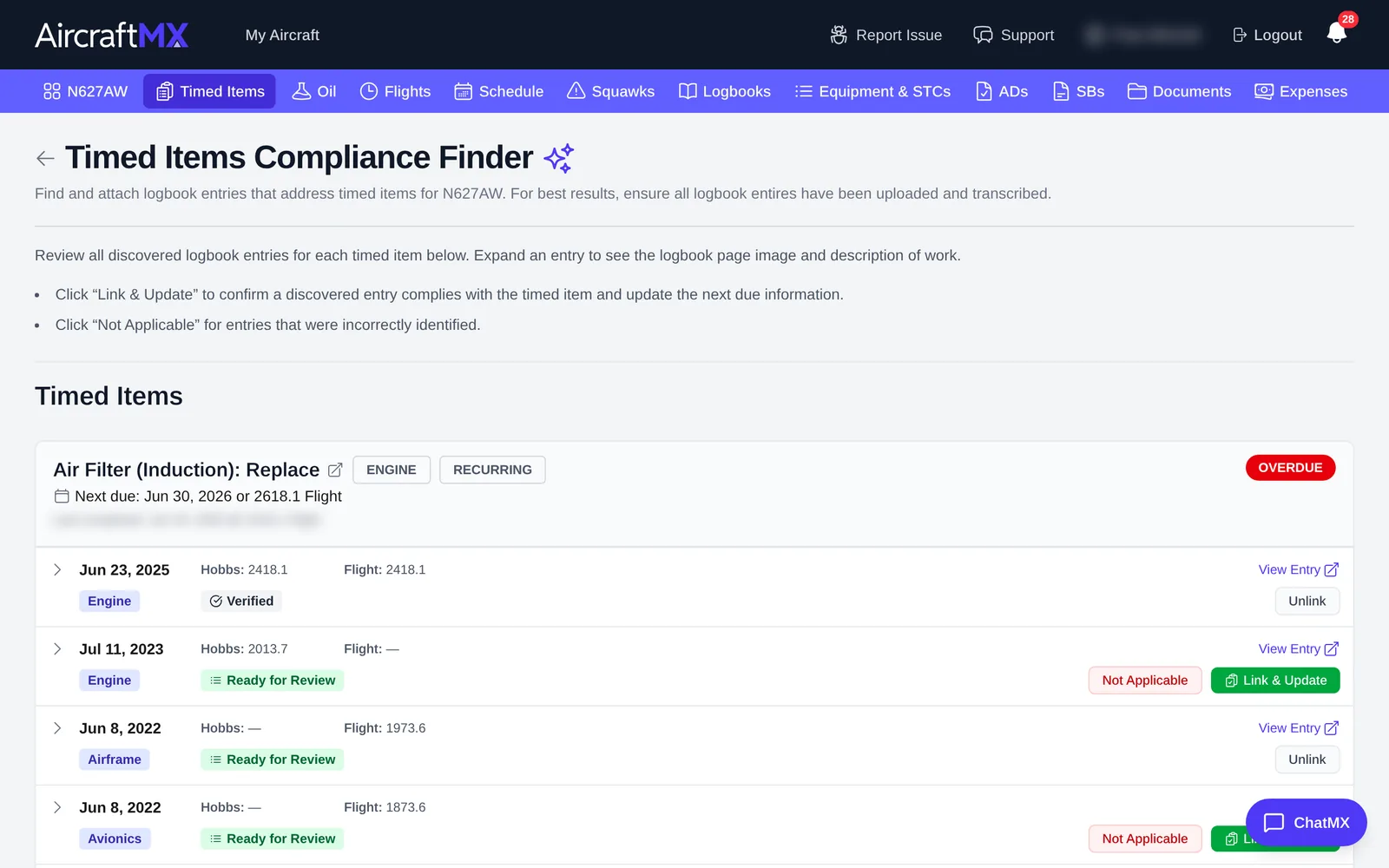The image size is (1389, 868).
Task: Click the AircraftMX logo
Action: point(112,35)
